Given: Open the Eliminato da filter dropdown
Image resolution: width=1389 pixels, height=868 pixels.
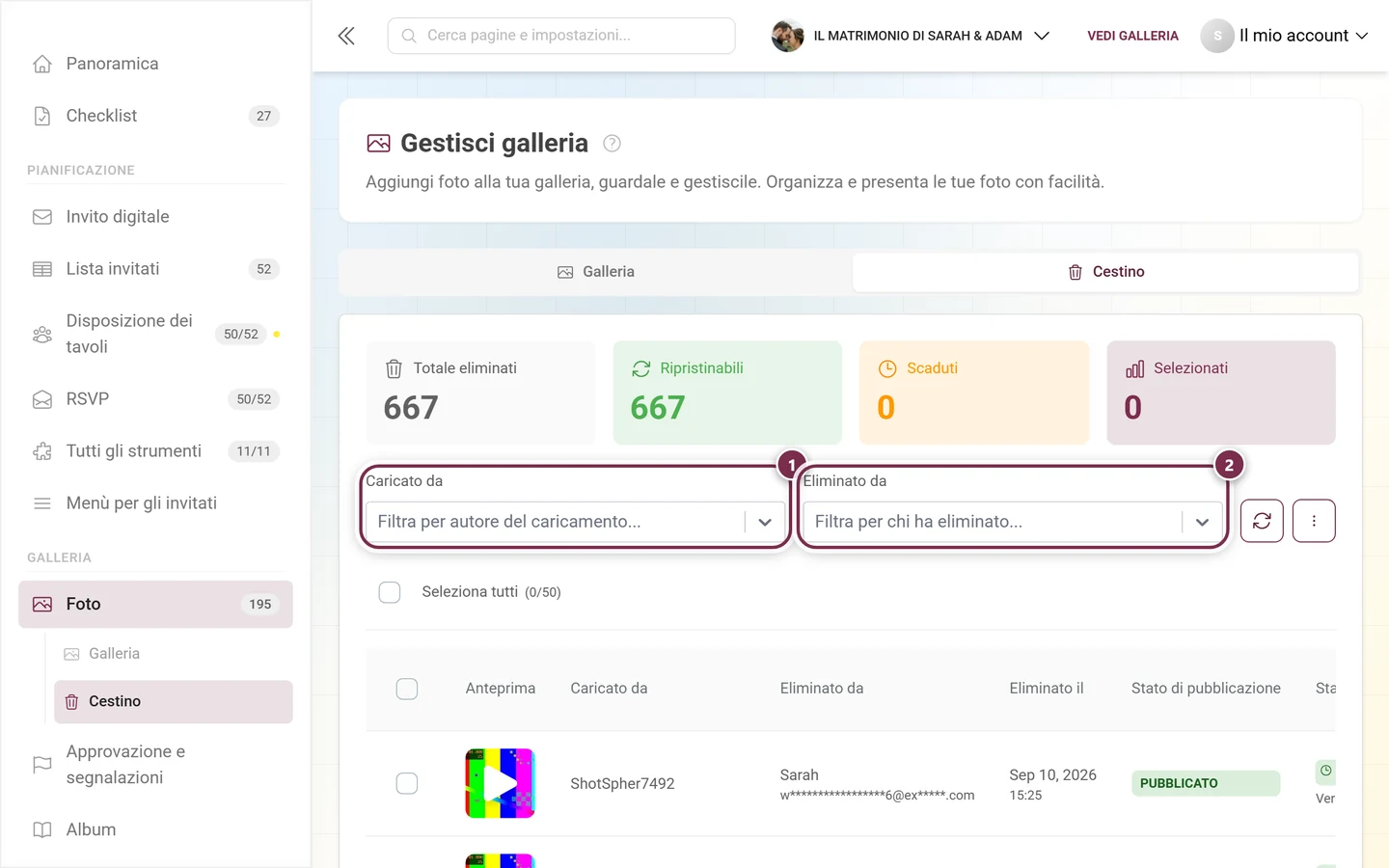Looking at the screenshot, I should pos(1012,522).
